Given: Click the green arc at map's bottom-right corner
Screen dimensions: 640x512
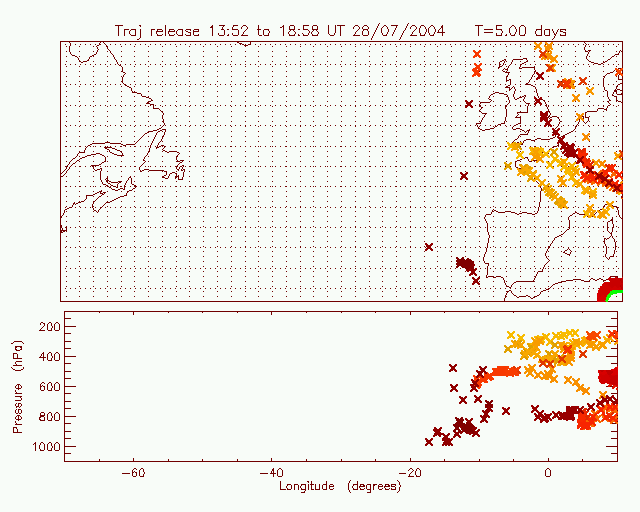Looking at the screenshot, I should [614, 295].
